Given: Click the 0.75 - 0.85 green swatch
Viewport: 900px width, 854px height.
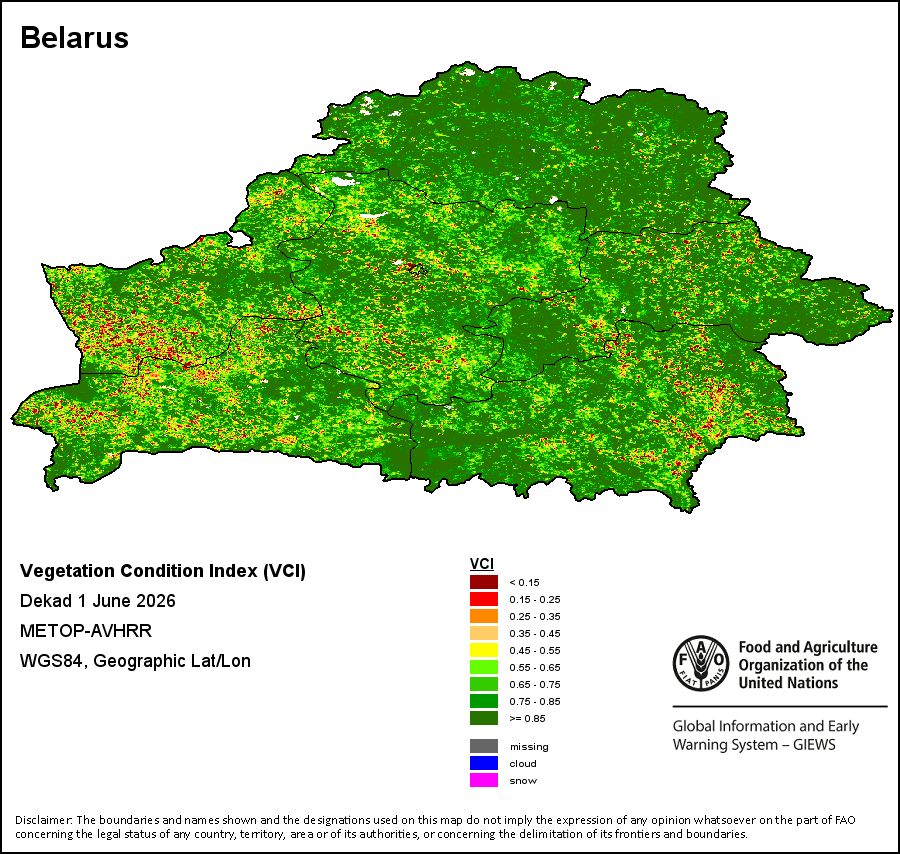Looking at the screenshot, I should coord(484,701).
